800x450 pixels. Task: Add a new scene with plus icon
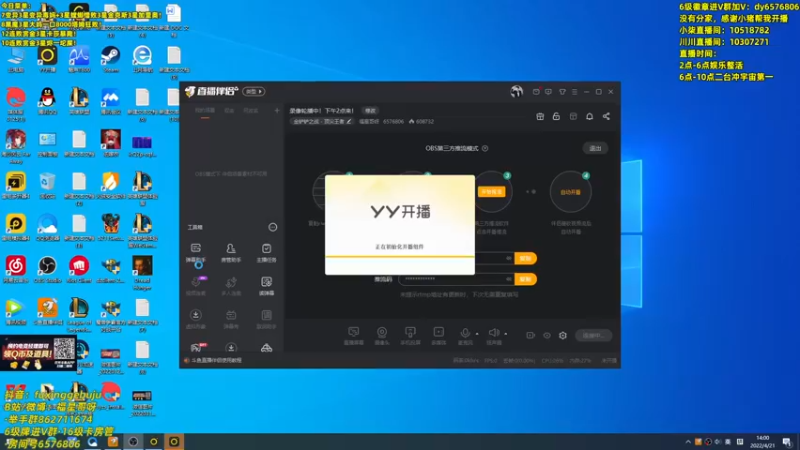coord(277,110)
